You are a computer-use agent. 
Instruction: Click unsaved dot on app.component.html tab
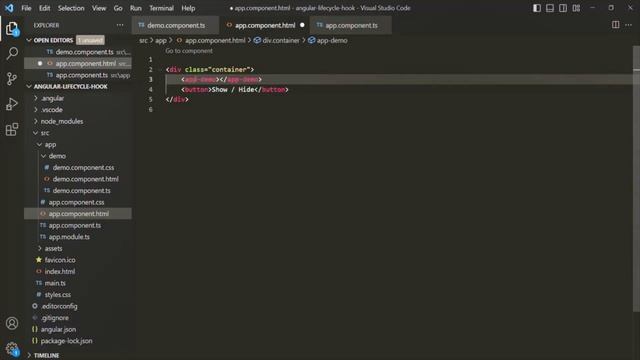coord(302,25)
